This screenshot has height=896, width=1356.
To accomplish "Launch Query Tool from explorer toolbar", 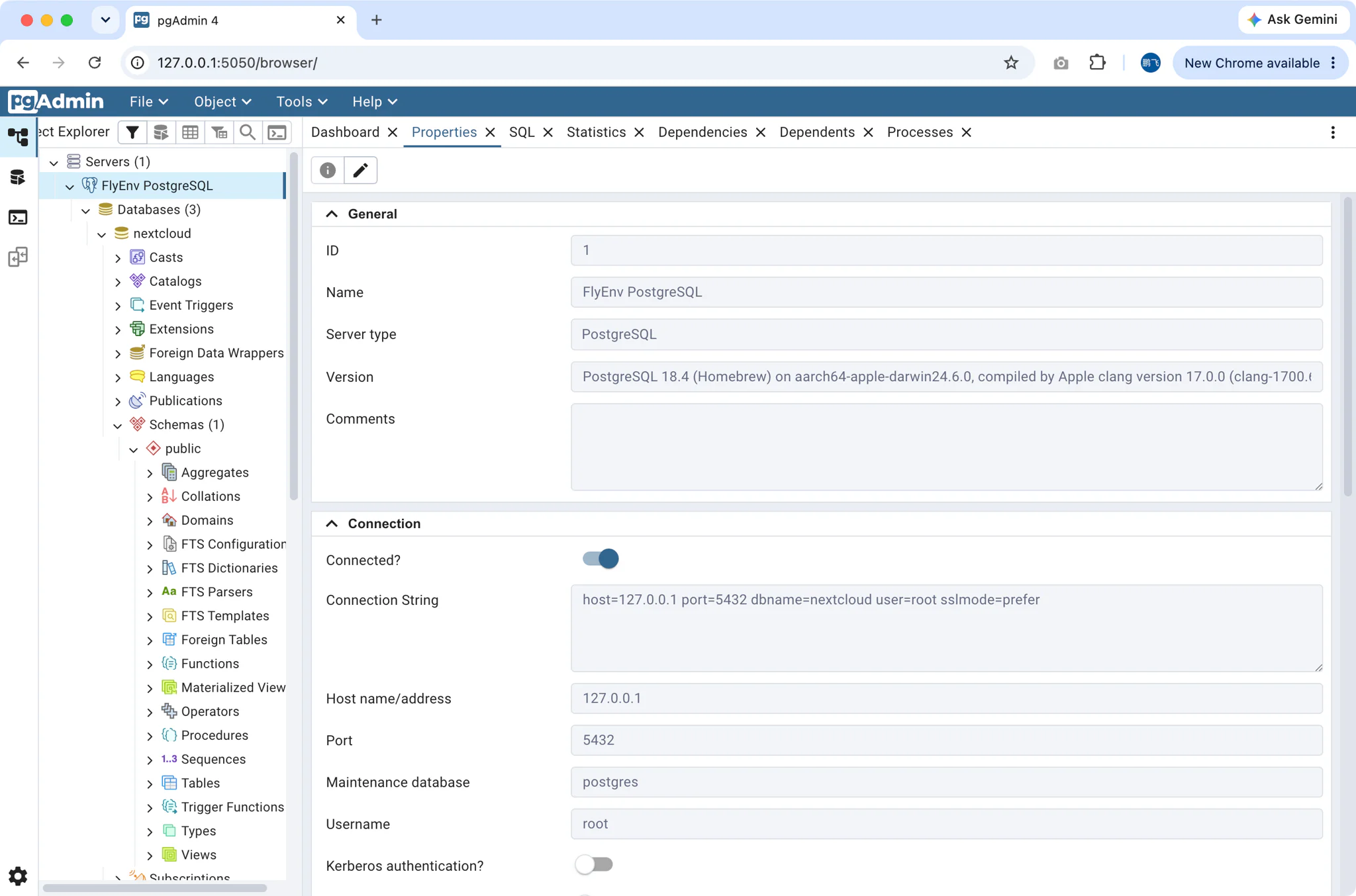I will pos(161,132).
